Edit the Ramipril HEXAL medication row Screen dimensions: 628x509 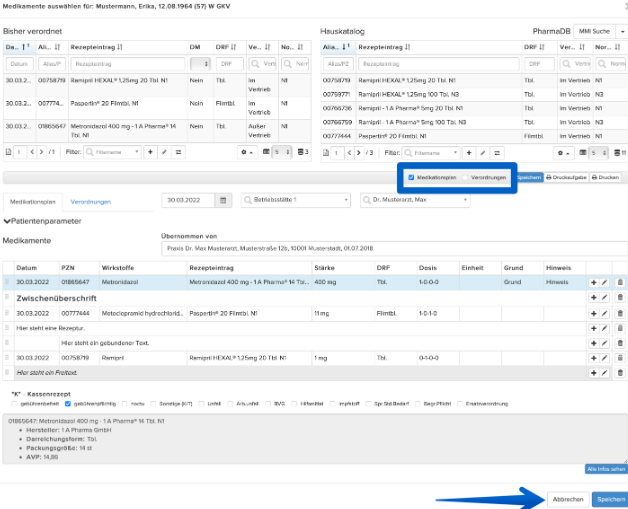tap(604, 358)
